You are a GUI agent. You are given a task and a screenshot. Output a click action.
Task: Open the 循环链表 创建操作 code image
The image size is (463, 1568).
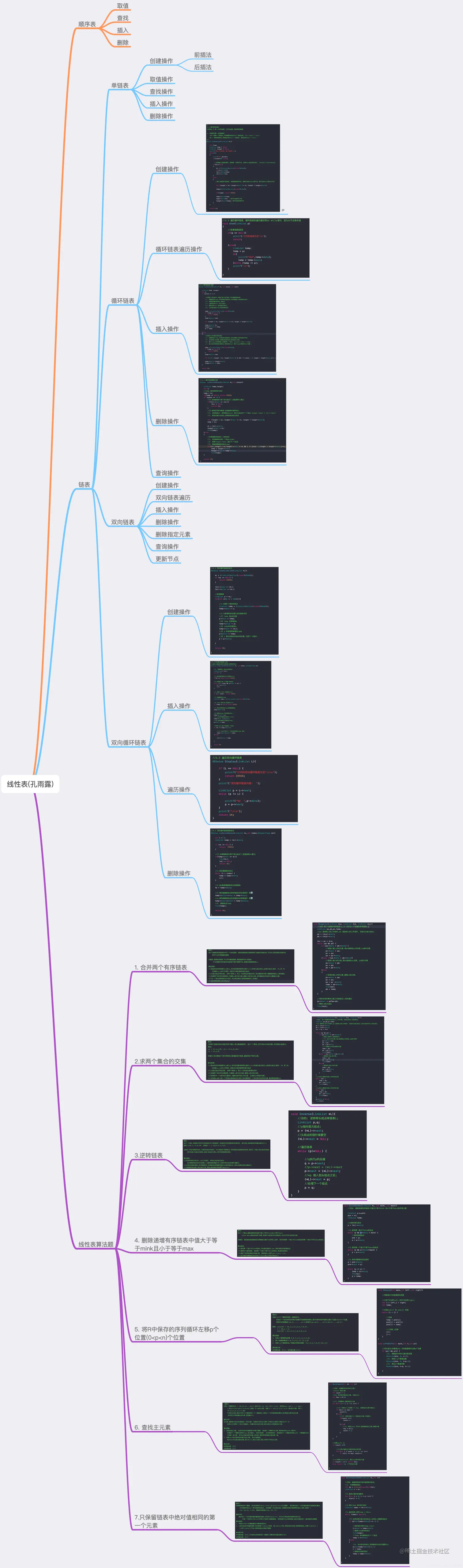click(243, 168)
